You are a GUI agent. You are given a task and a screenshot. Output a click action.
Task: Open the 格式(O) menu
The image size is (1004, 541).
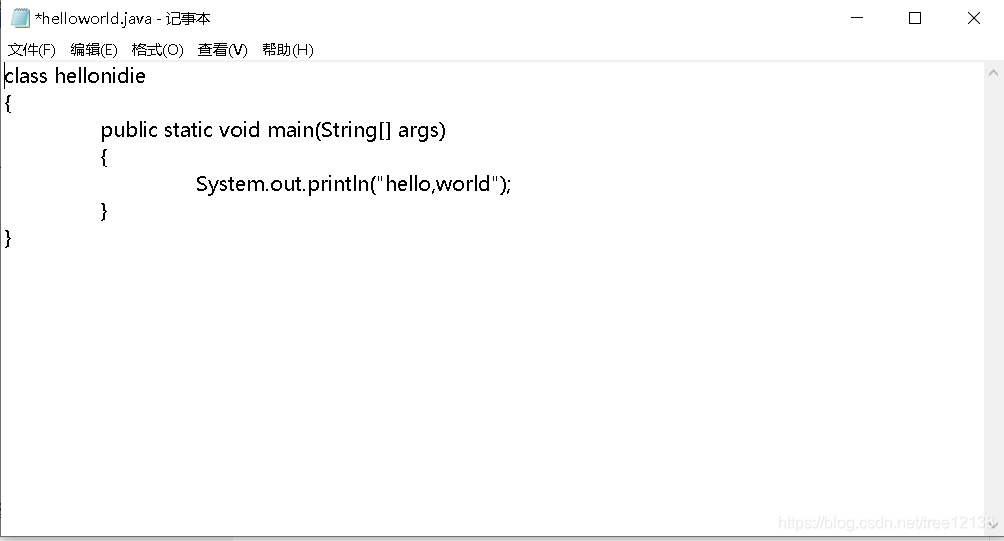click(x=157, y=50)
